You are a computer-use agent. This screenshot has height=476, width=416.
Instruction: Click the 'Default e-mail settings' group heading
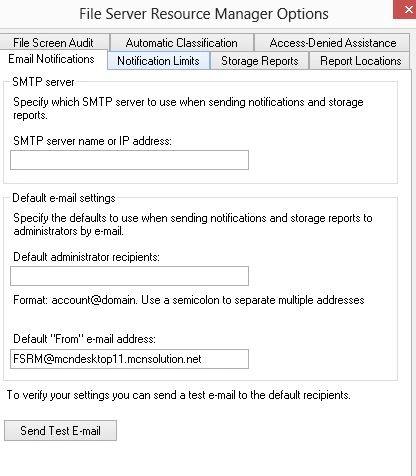coord(64,198)
